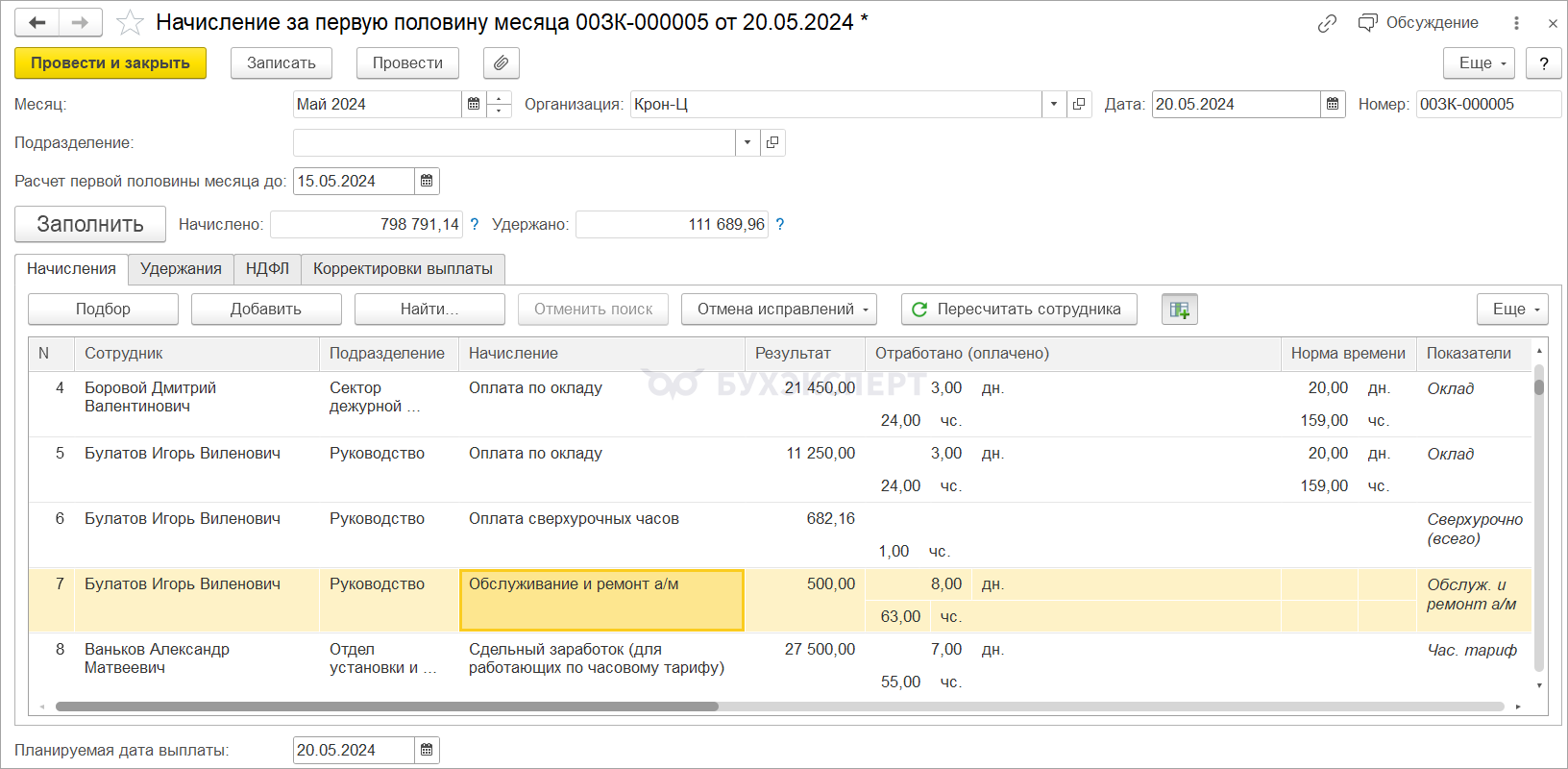
Task: Expand the Подразделение dropdown list
Action: click(x=747, y=142)
